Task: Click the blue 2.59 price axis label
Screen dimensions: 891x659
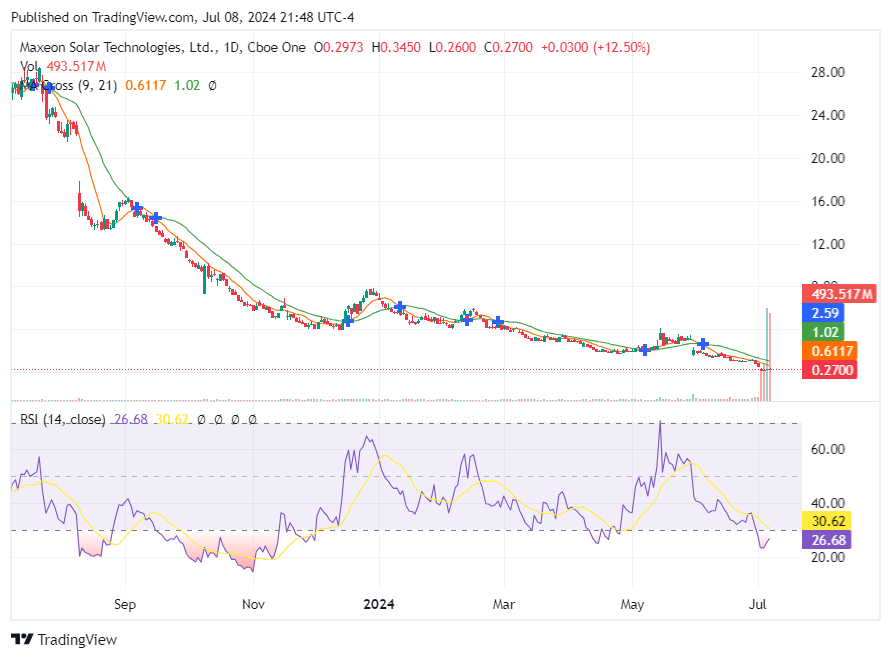Action: pos(824,313)
